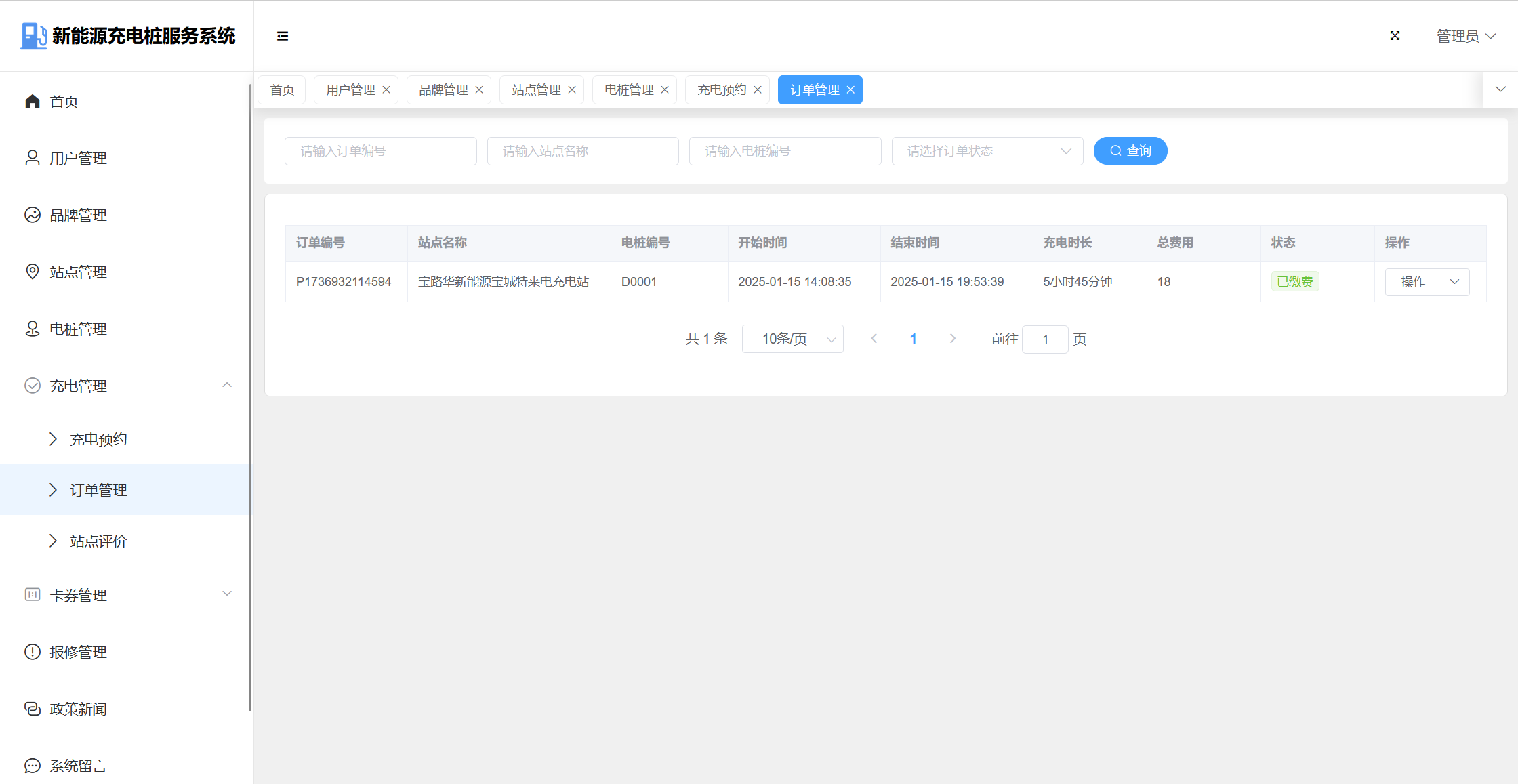1518x784 pixels.
Task: Open 站点管理 via the location pin icon
Action: point(33,272)
